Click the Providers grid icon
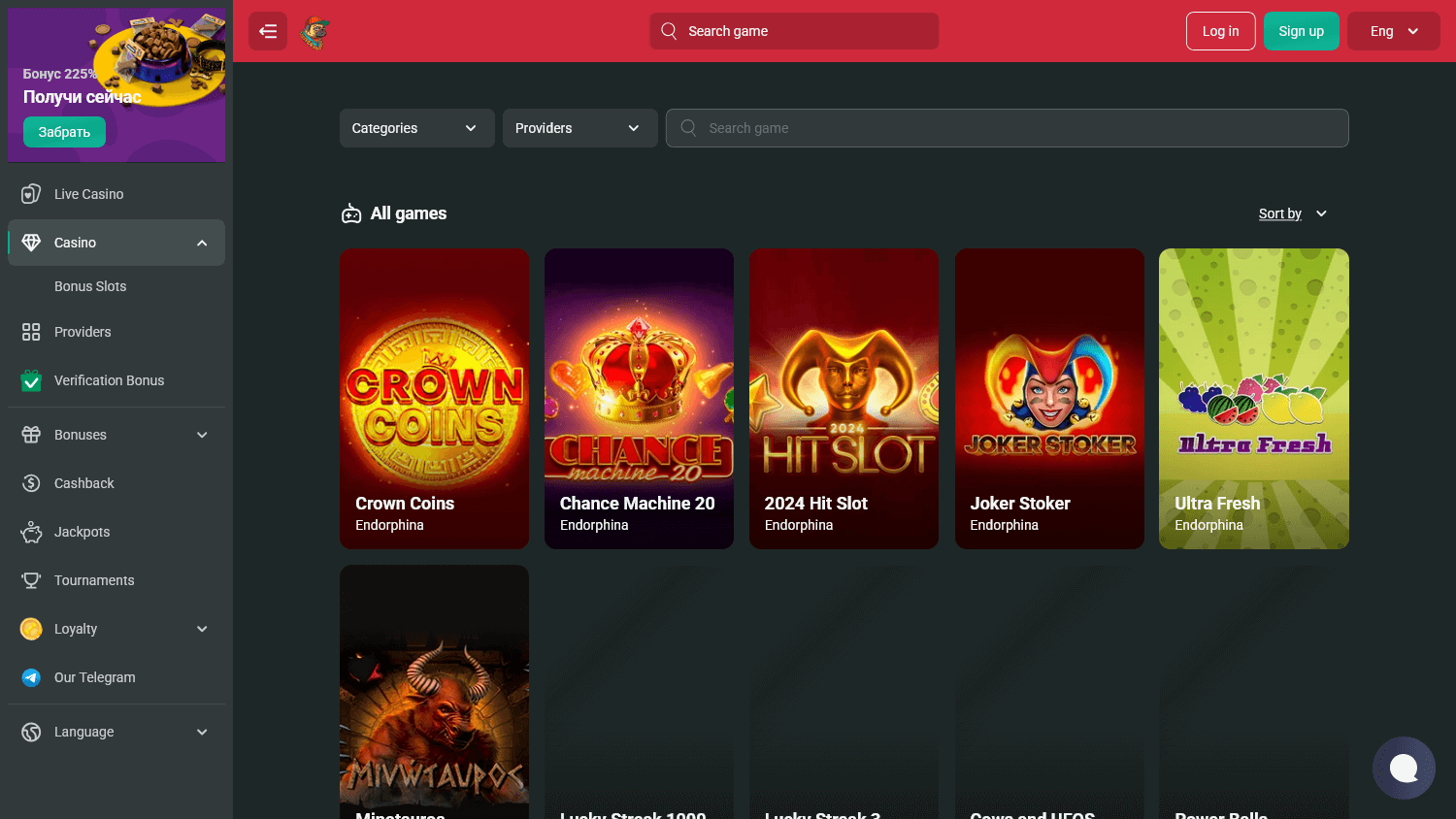 point(30,331)
